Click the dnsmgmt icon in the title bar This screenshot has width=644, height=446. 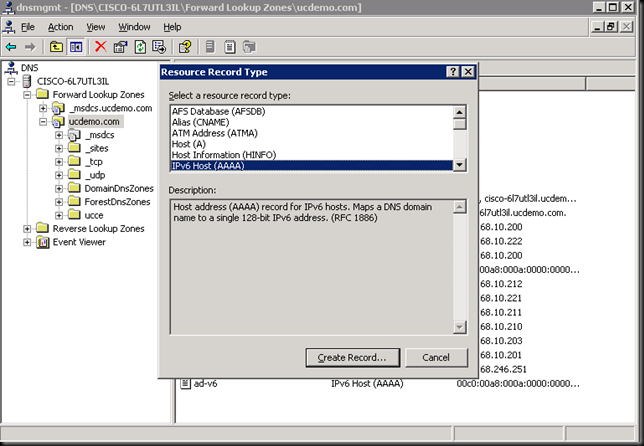(x=8, y=7)
